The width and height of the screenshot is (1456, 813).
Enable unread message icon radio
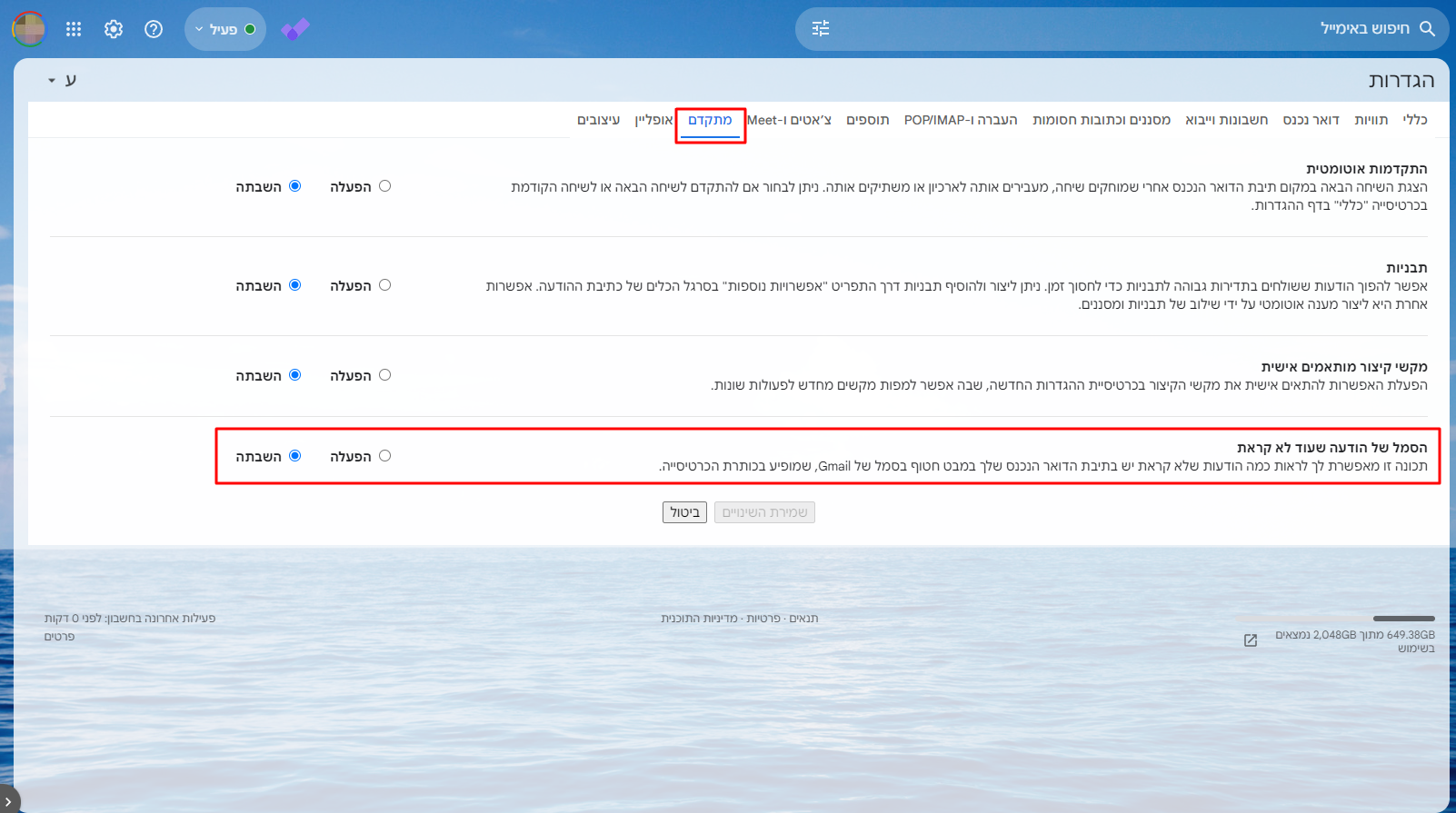[x=384, y=456]
